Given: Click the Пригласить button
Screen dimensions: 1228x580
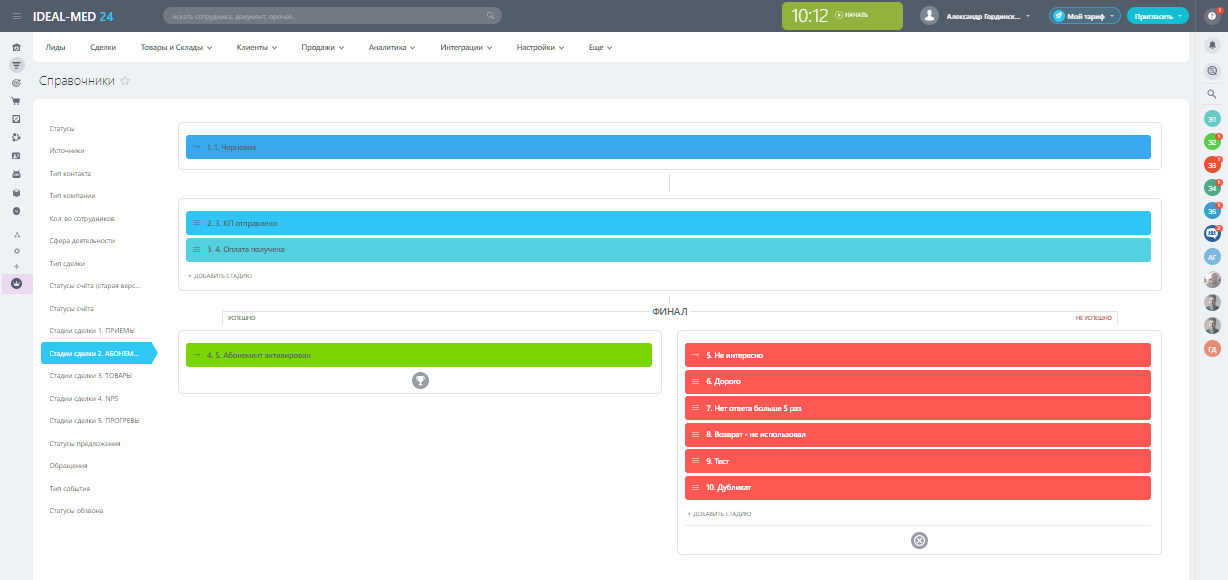Looking at the screenshot, I should [1157, 16].
